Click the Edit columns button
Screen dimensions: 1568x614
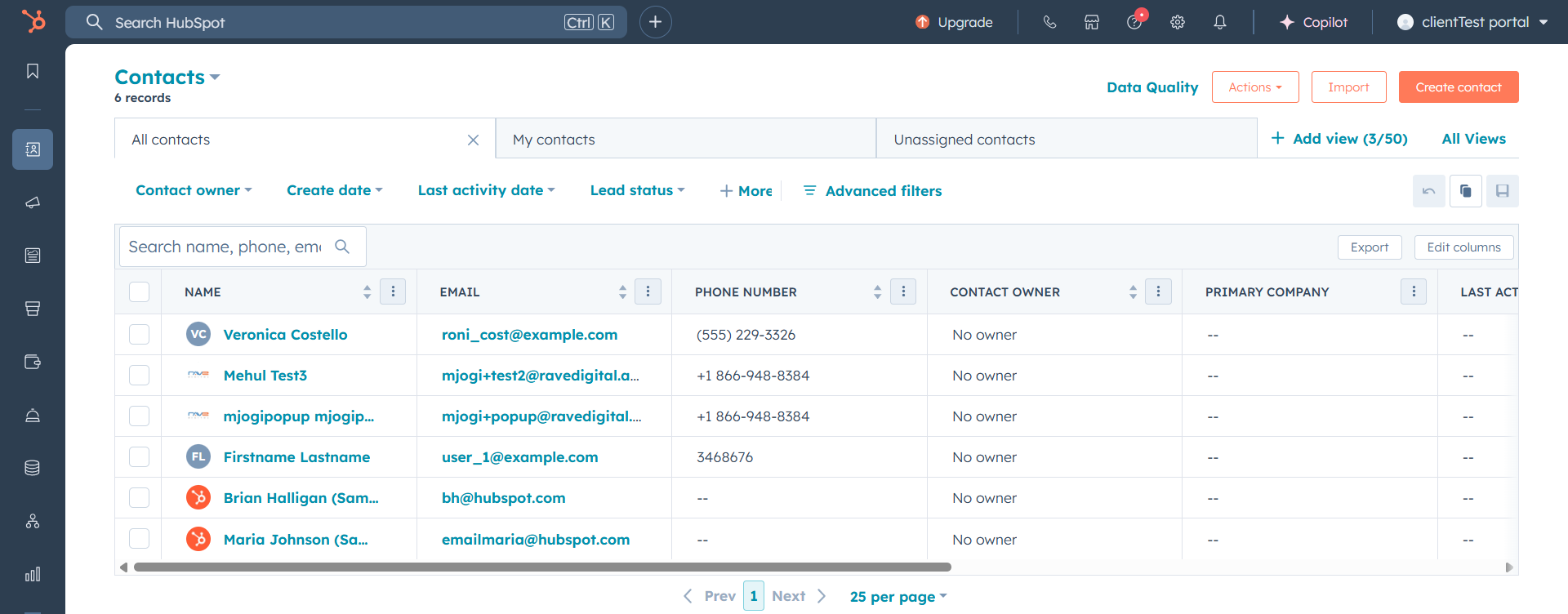1464,247
